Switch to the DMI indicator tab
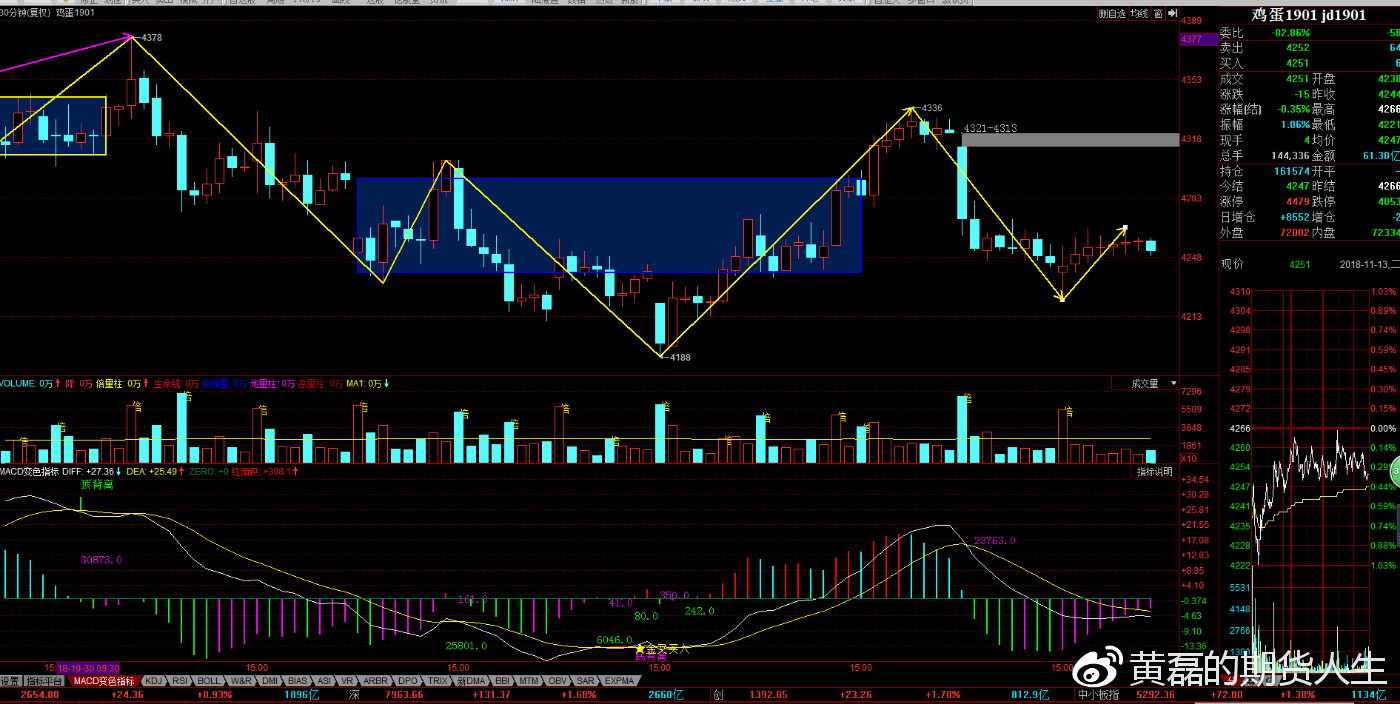The width and height of the screenshot is (1400, 704). click(270, 681)
